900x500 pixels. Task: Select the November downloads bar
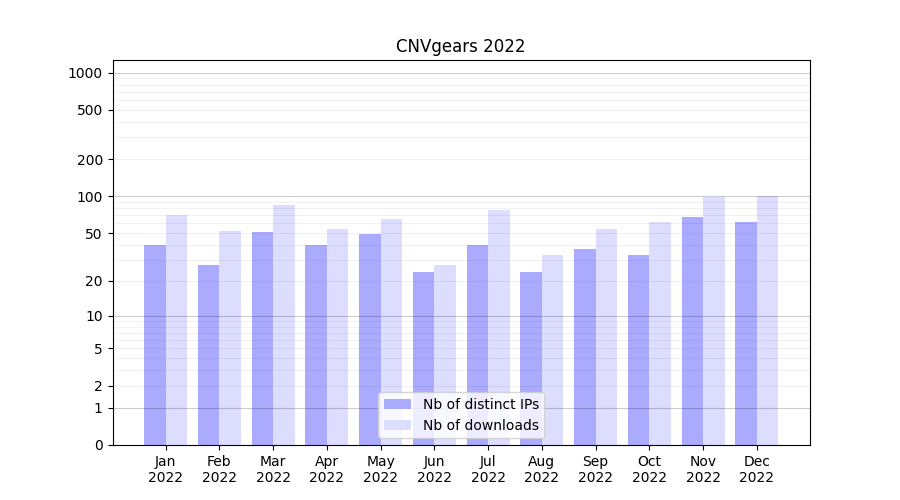(x=714, y=320)
